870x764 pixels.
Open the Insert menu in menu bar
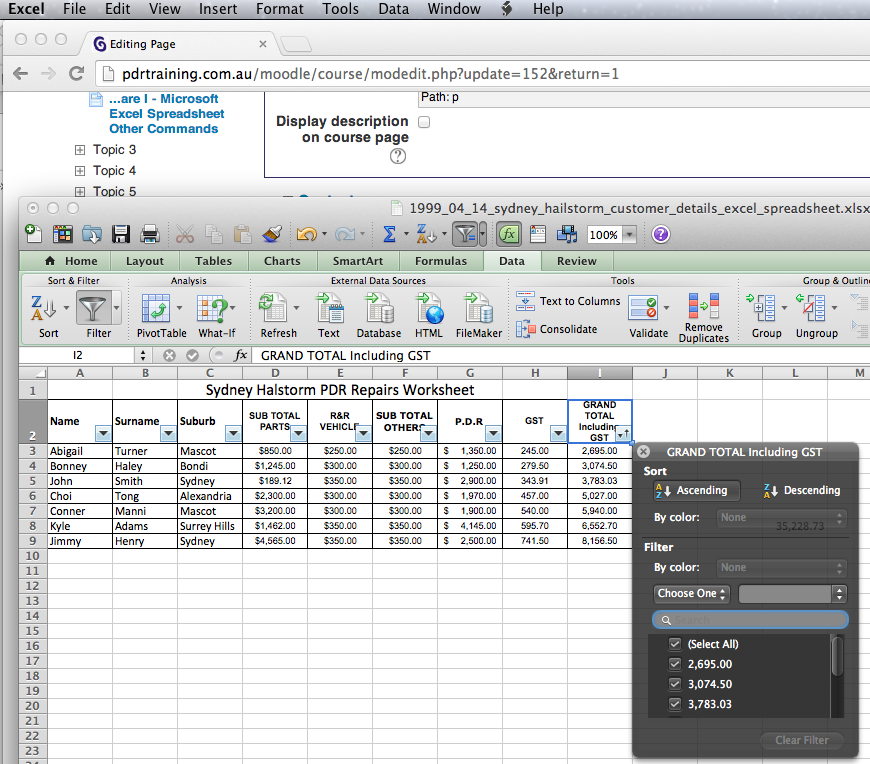pos(218,9)
